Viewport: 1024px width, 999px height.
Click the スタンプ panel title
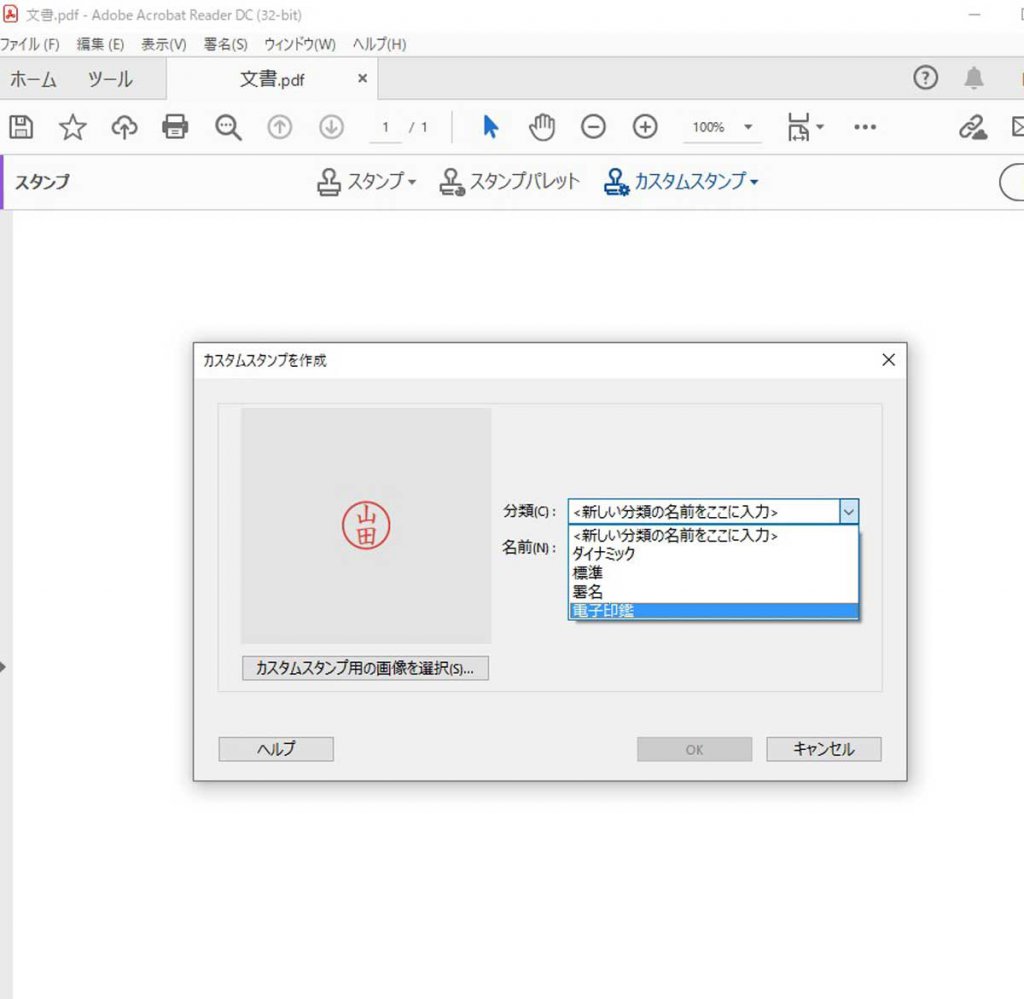(42, 182)
